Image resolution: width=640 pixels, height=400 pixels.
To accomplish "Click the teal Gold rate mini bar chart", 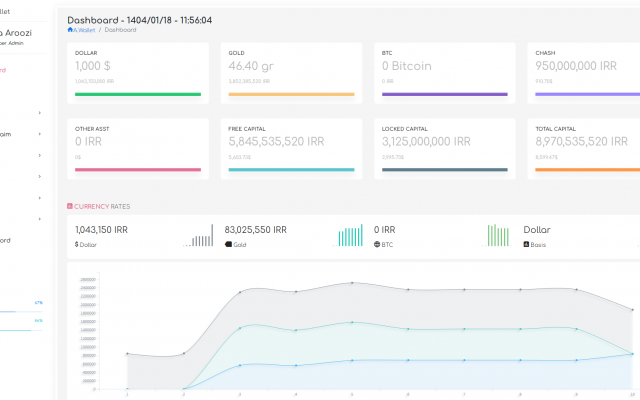I will click(350, 236).
